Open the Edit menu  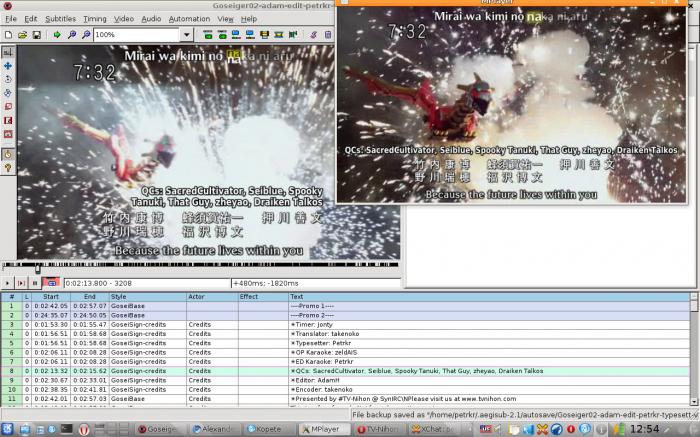click(30, 19)
